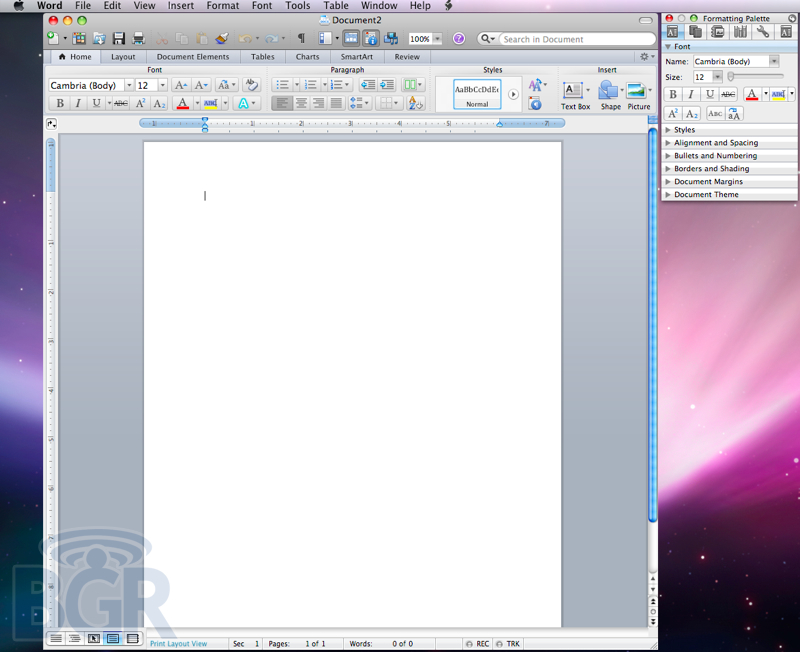Click the Print icon in the toolbar

(x=138, y=39)
